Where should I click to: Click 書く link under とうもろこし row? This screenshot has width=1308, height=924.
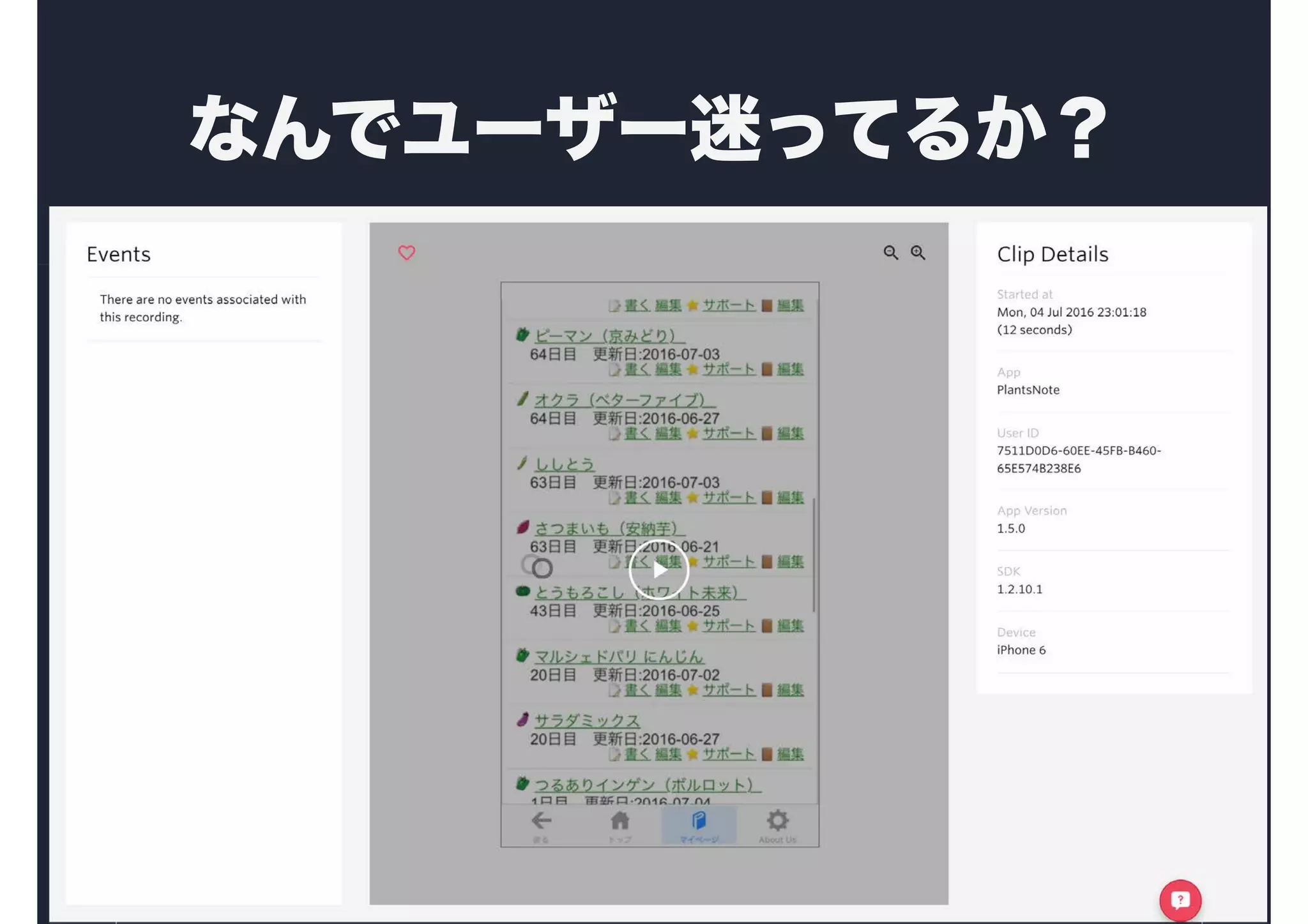tap(637, 626)
